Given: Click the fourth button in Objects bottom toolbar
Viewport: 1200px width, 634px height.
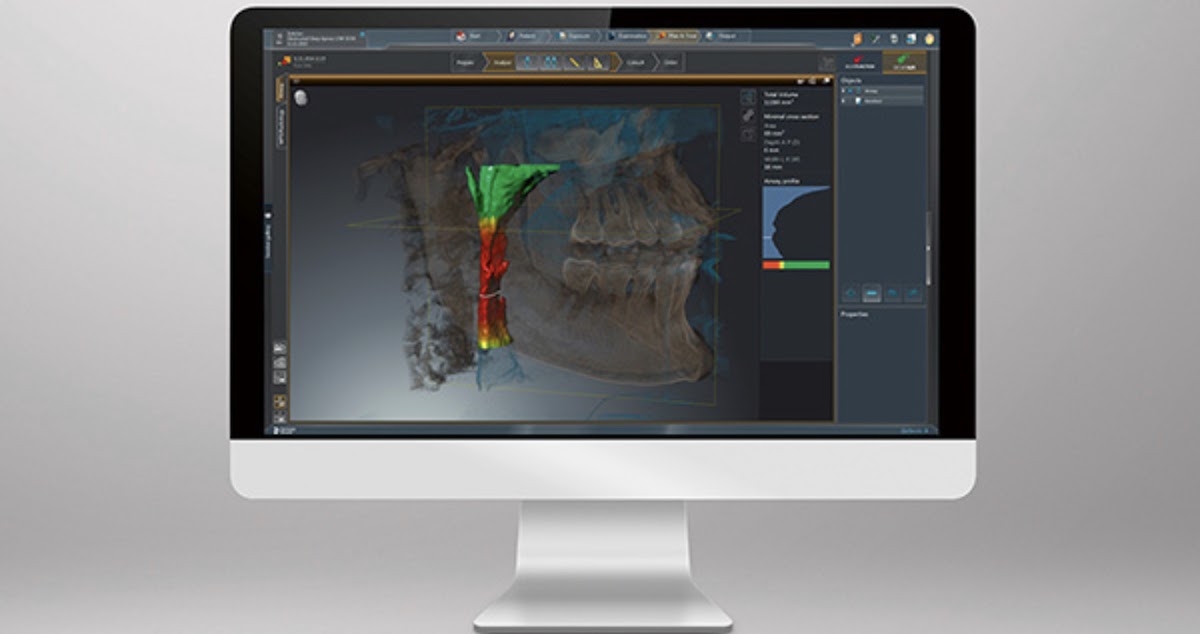Looking at the screenshot, I should coord(913,293).
